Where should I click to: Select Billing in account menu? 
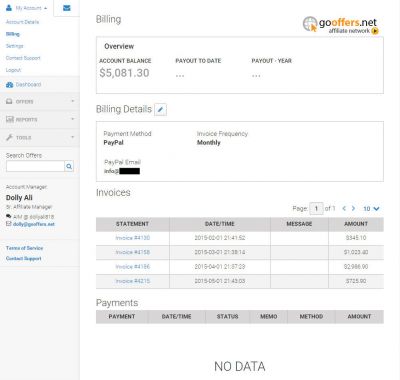[13, 34]
